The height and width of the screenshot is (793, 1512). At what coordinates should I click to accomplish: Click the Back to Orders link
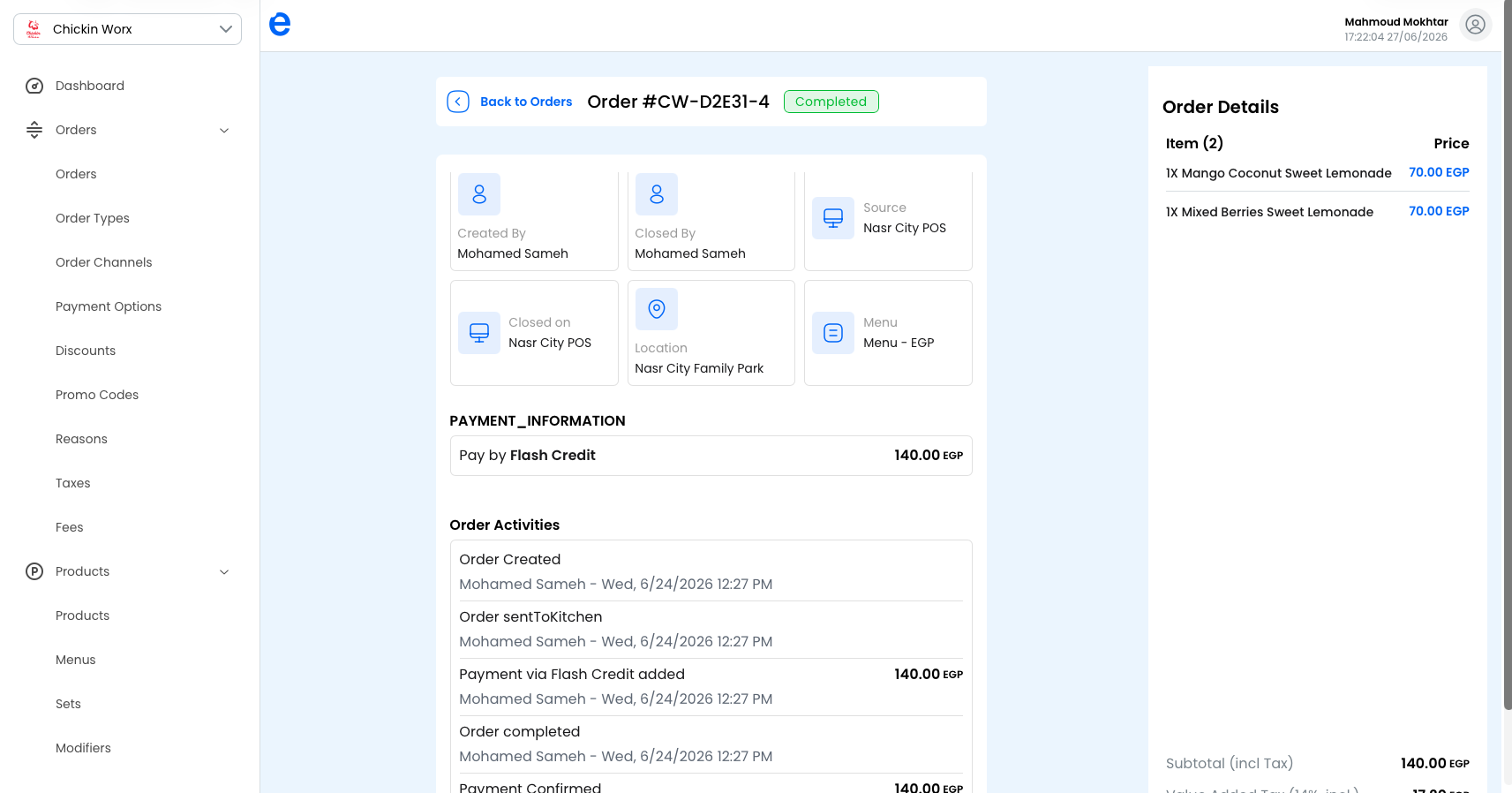tap(526, 102)
